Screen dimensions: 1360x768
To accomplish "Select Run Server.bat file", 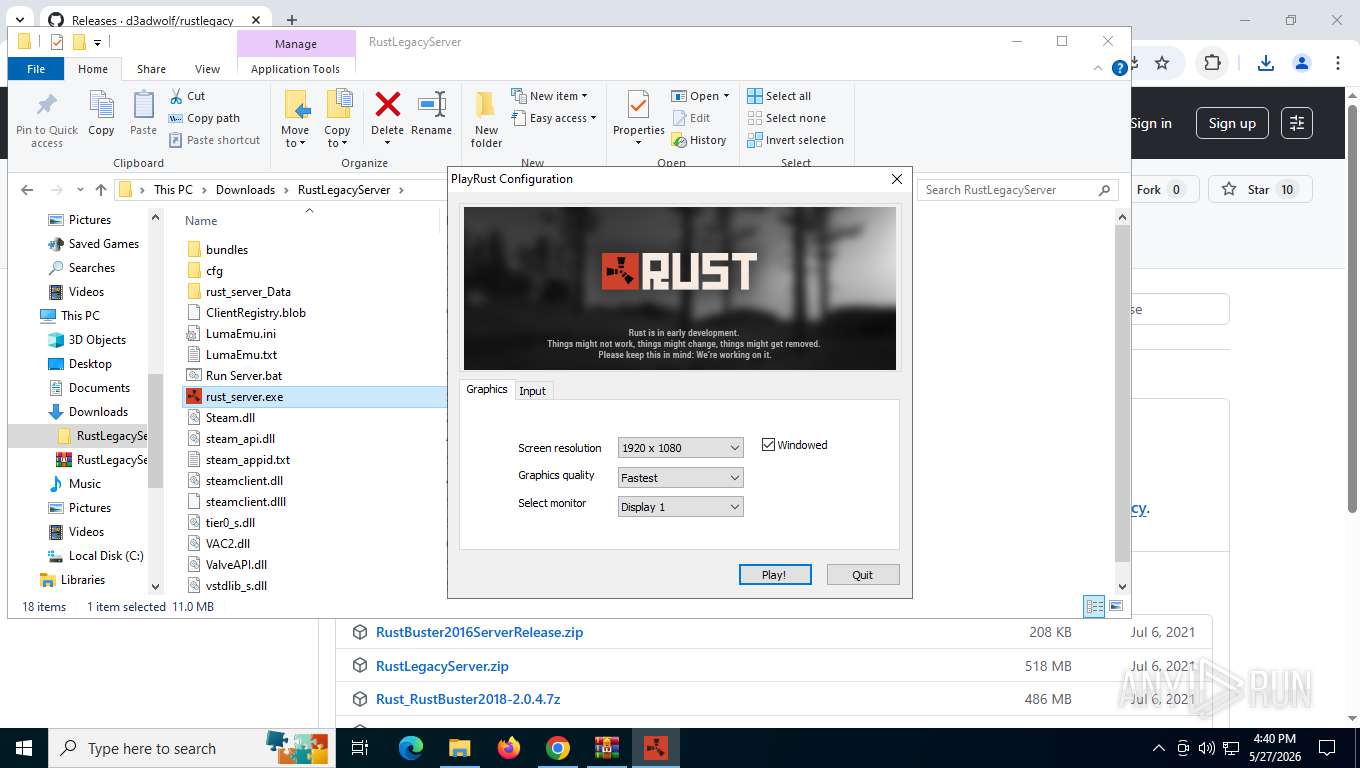I will coord(244,376).
